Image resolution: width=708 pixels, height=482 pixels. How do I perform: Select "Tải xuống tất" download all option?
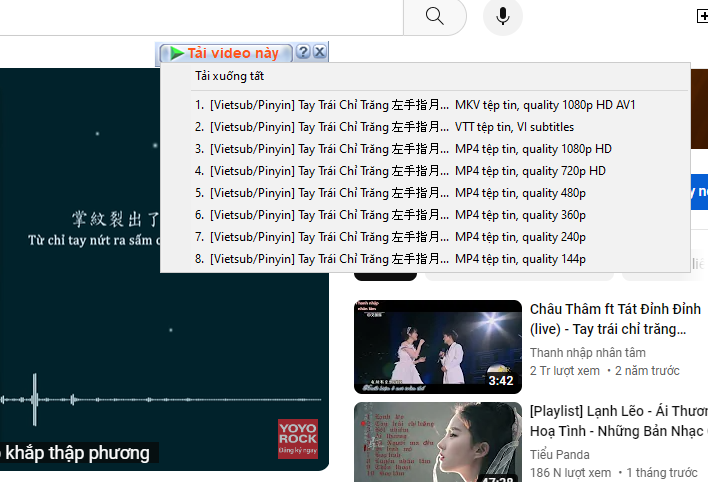(229, 76)
